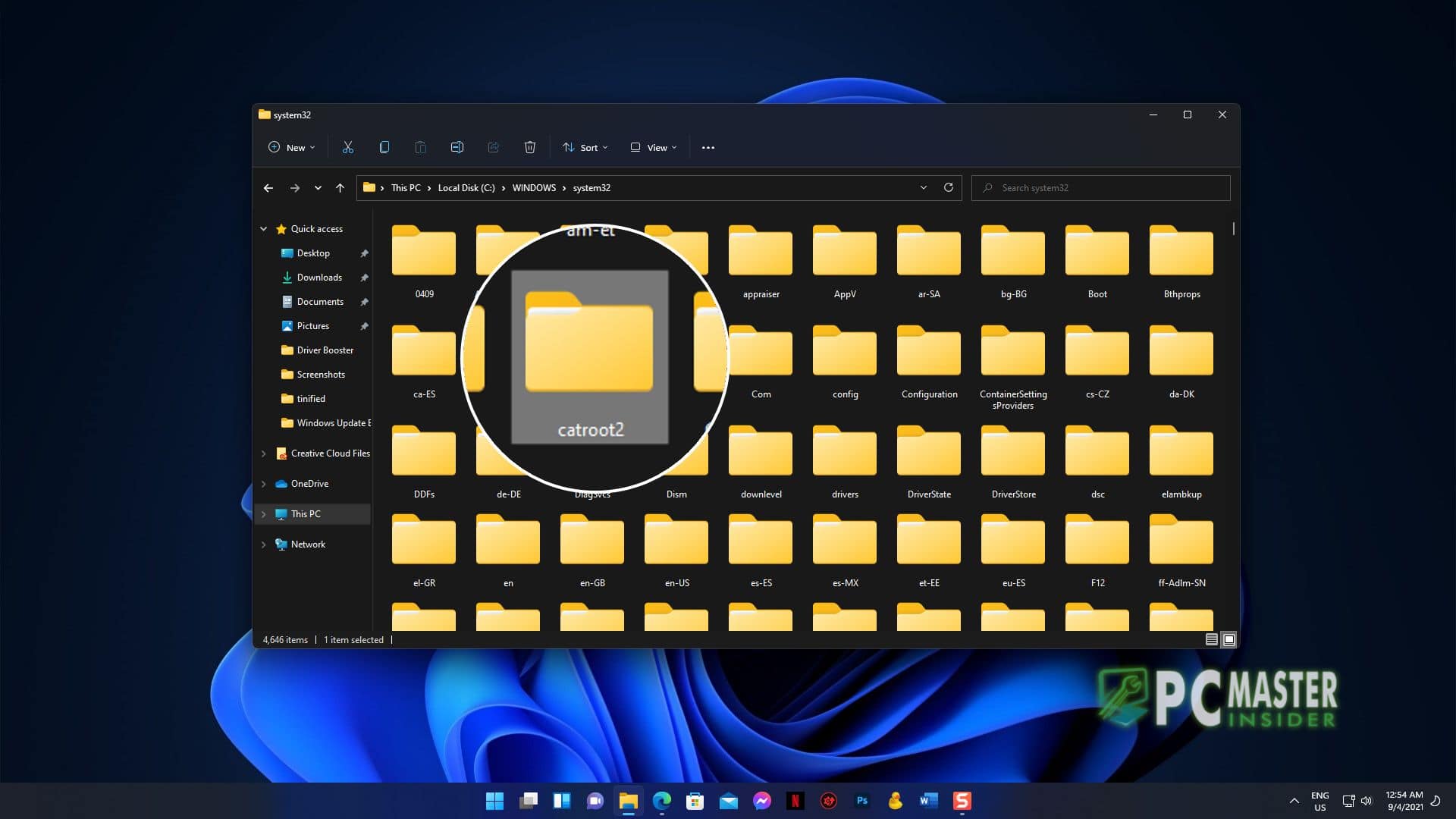Switch to details view in the status bar
This screenshot has height=819, width=1456.
pyautogui.click(x=1211, y=639)
